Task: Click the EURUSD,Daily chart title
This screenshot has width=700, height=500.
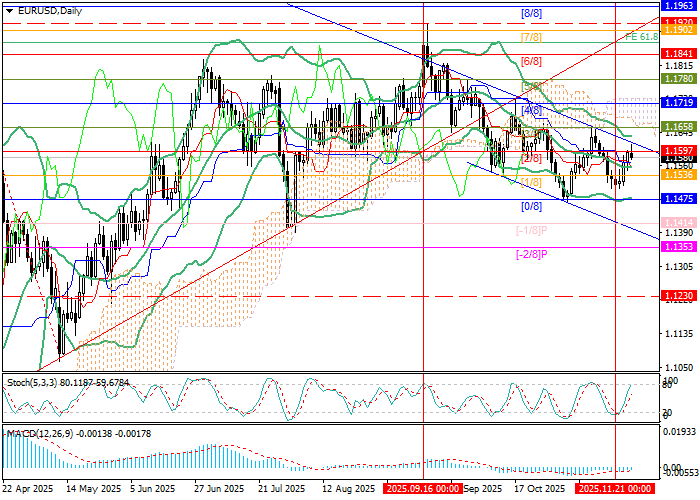Action: tap(50, 11)
